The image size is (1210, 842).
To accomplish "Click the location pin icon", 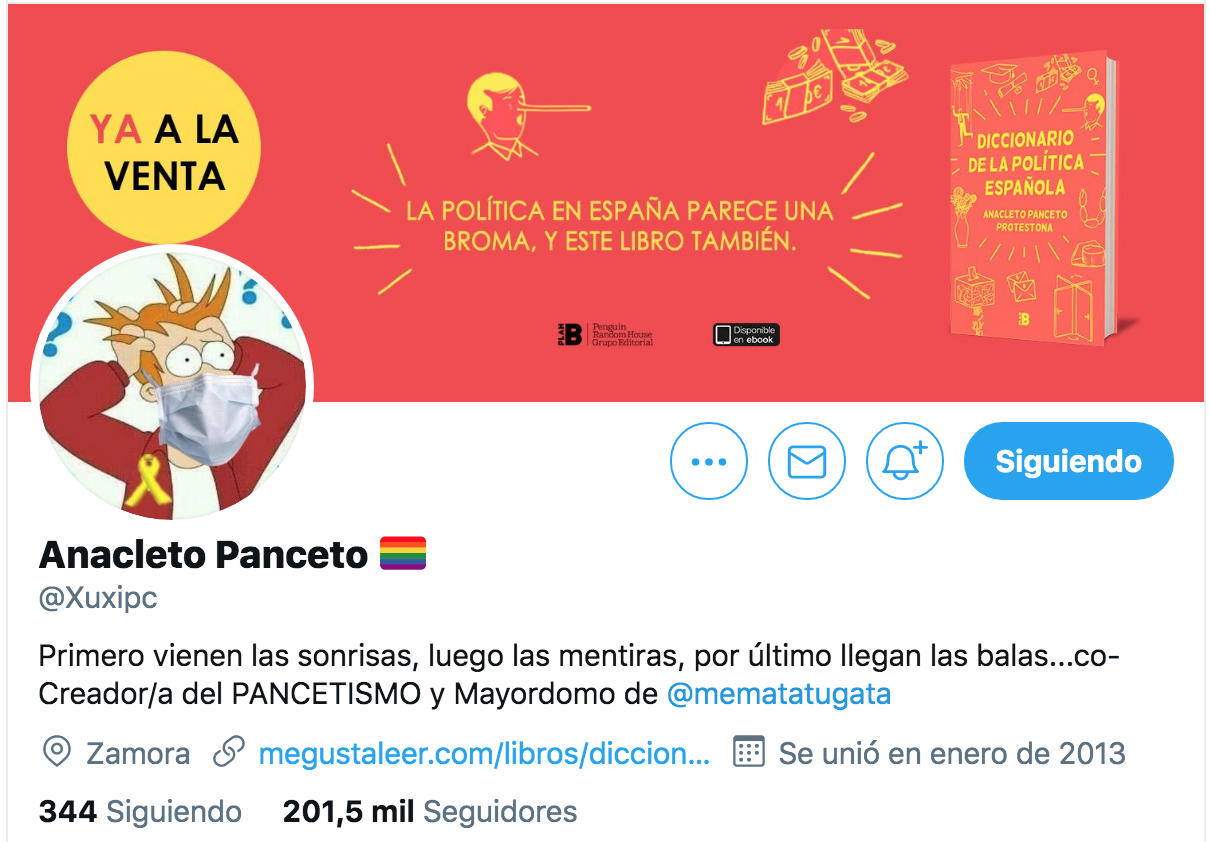I will (57, 753).
